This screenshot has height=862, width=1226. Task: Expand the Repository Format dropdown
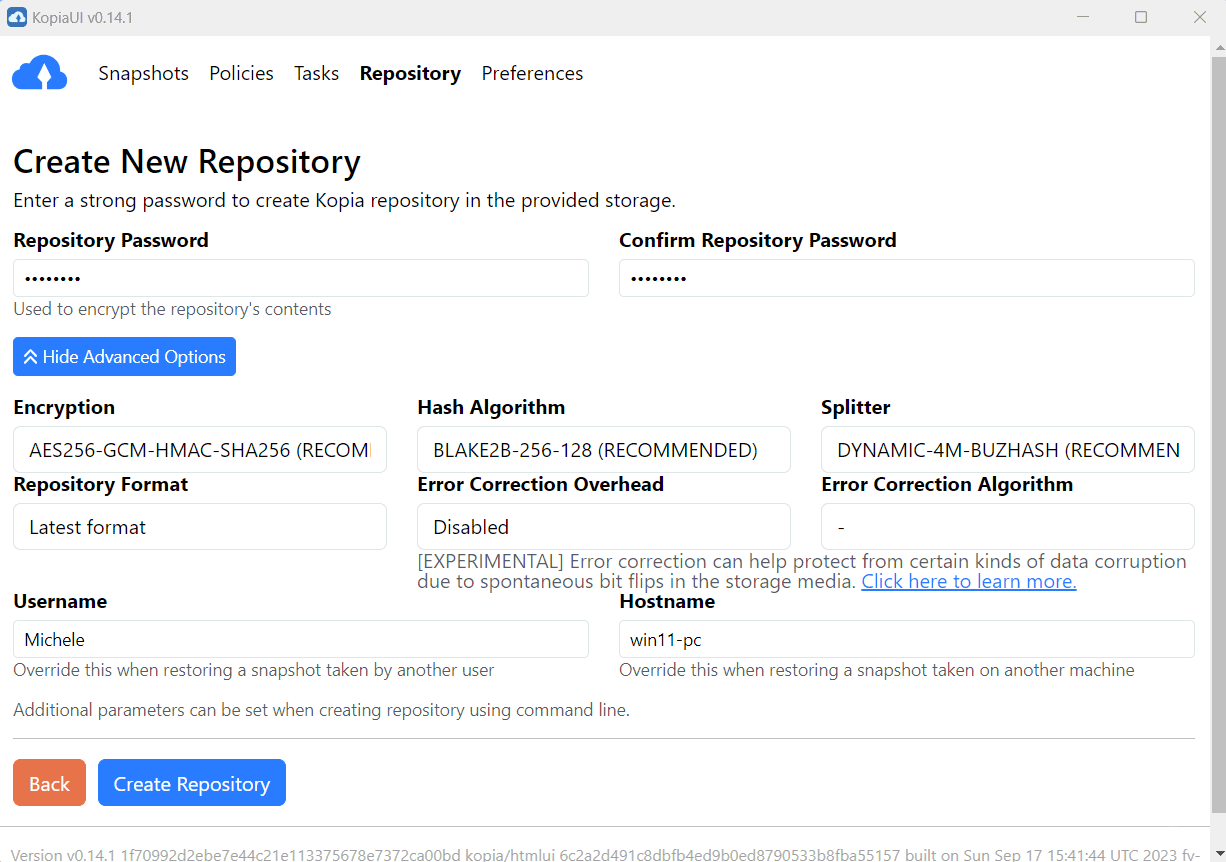coord(200,527)
